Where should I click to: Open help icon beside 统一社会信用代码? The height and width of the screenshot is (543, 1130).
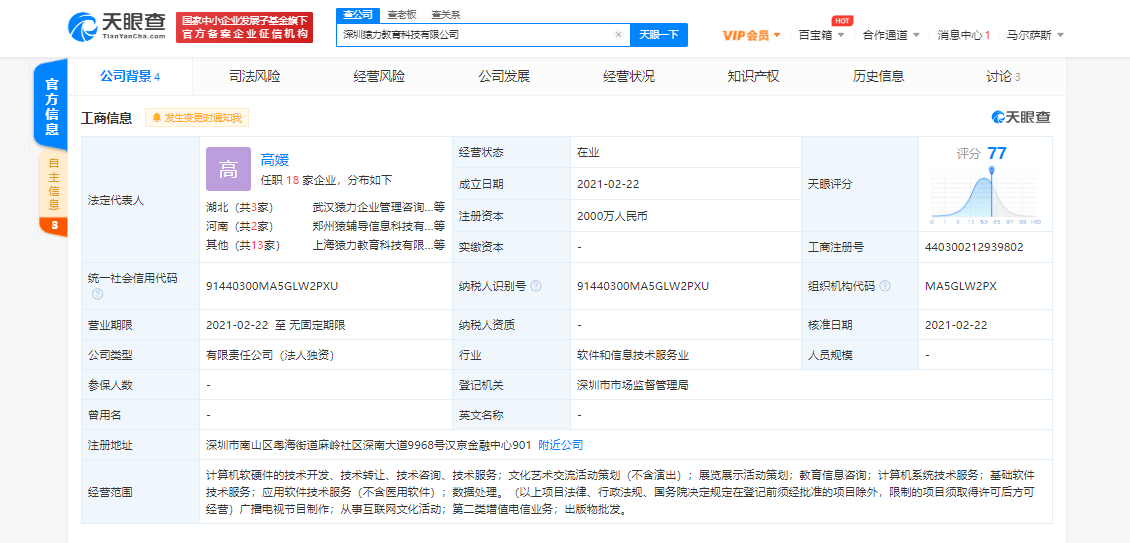click(97, 294)
